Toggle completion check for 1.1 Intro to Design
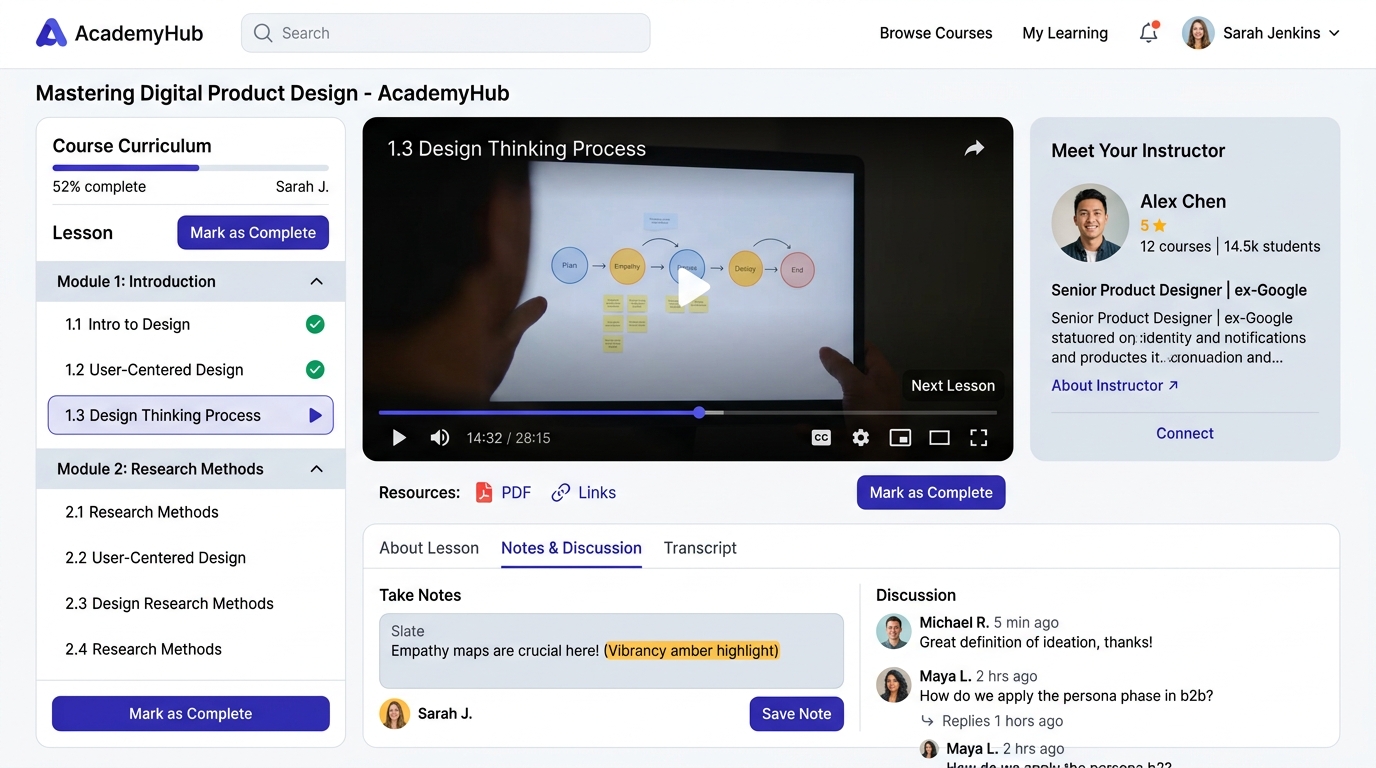The image size is (1376, 768). pos(315,324)
